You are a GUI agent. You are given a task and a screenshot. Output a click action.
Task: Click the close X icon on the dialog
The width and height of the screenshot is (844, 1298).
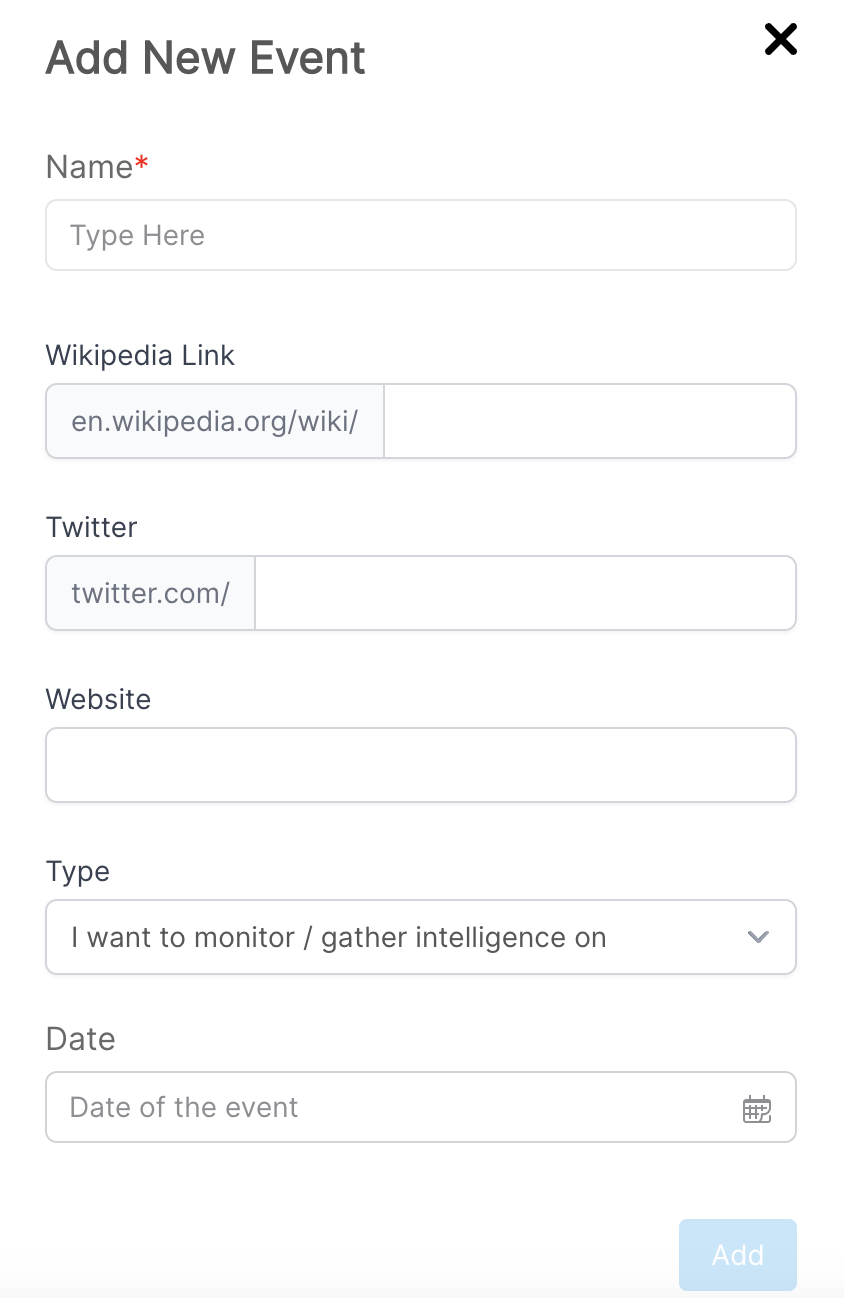pyautogui.click(x=780, y=39)
